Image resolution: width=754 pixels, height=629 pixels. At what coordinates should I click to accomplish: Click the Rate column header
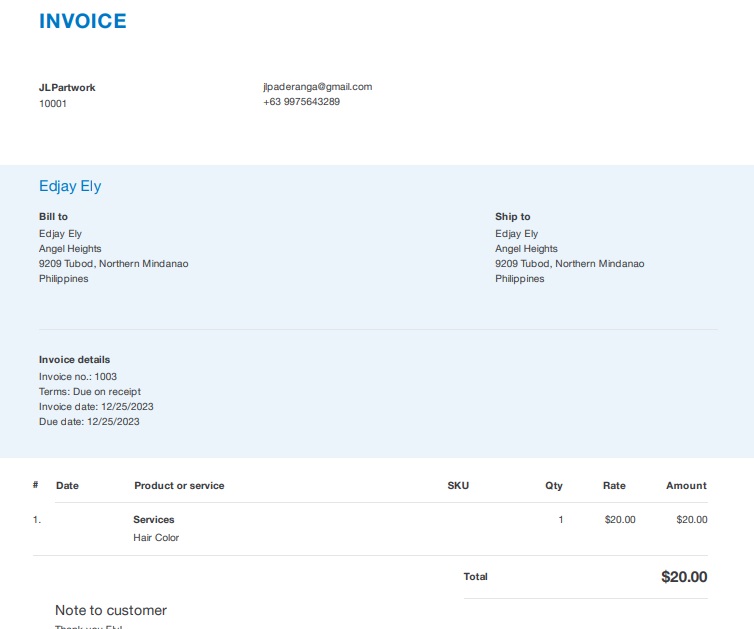pyautogui.click(x=614, y=486)
